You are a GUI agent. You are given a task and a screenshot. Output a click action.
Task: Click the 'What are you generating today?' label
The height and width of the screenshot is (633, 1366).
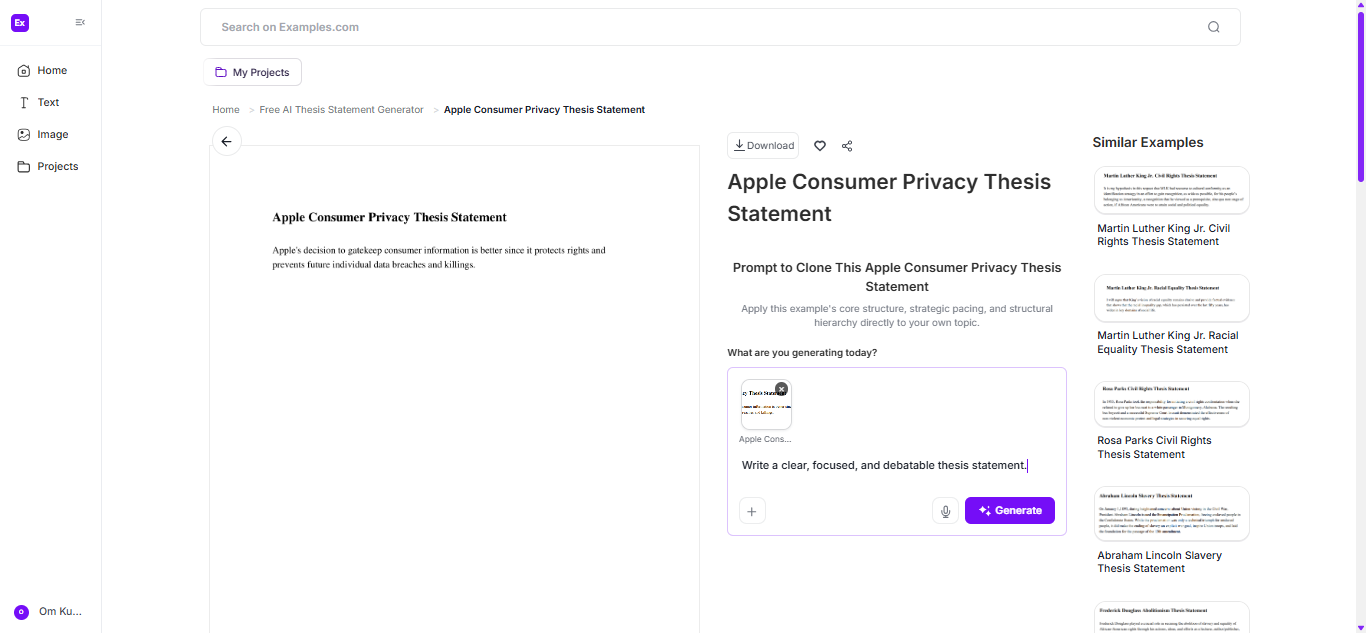pos(802,353)
